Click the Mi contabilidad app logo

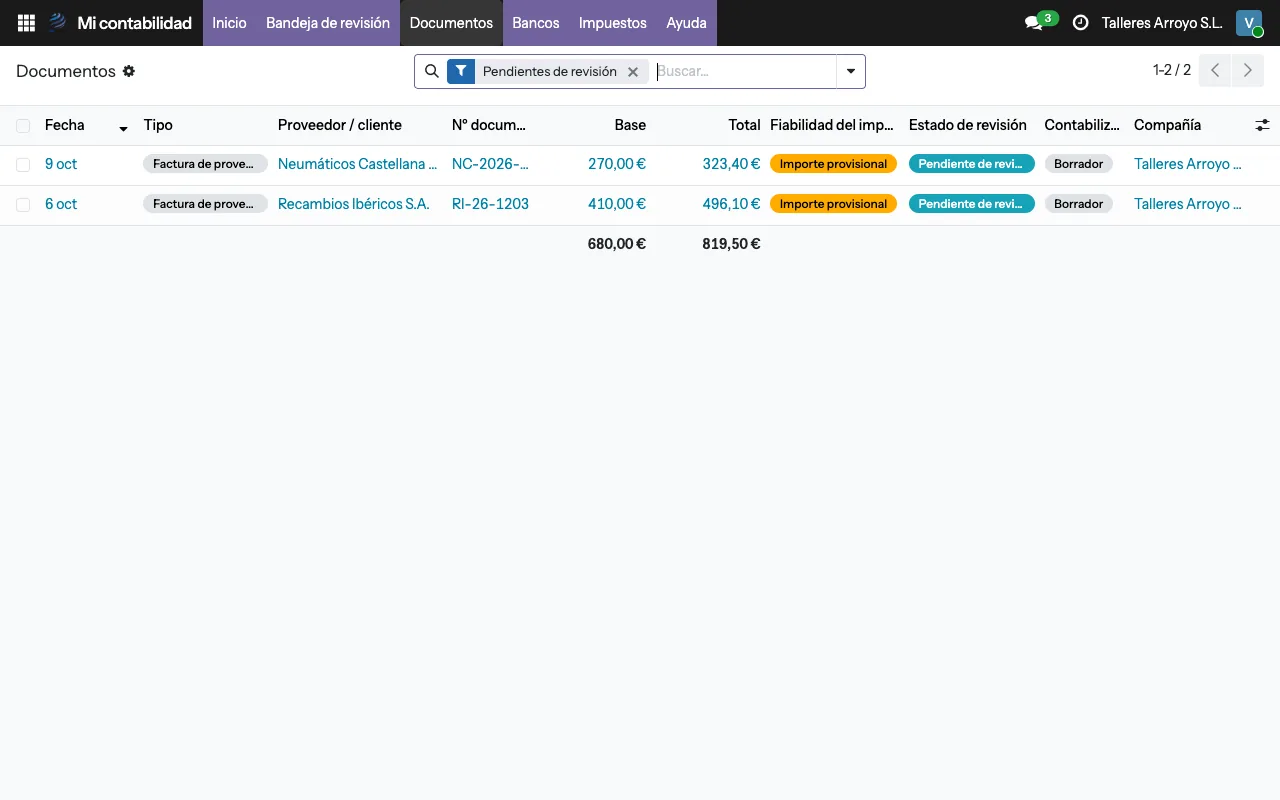tap(58, 23)
